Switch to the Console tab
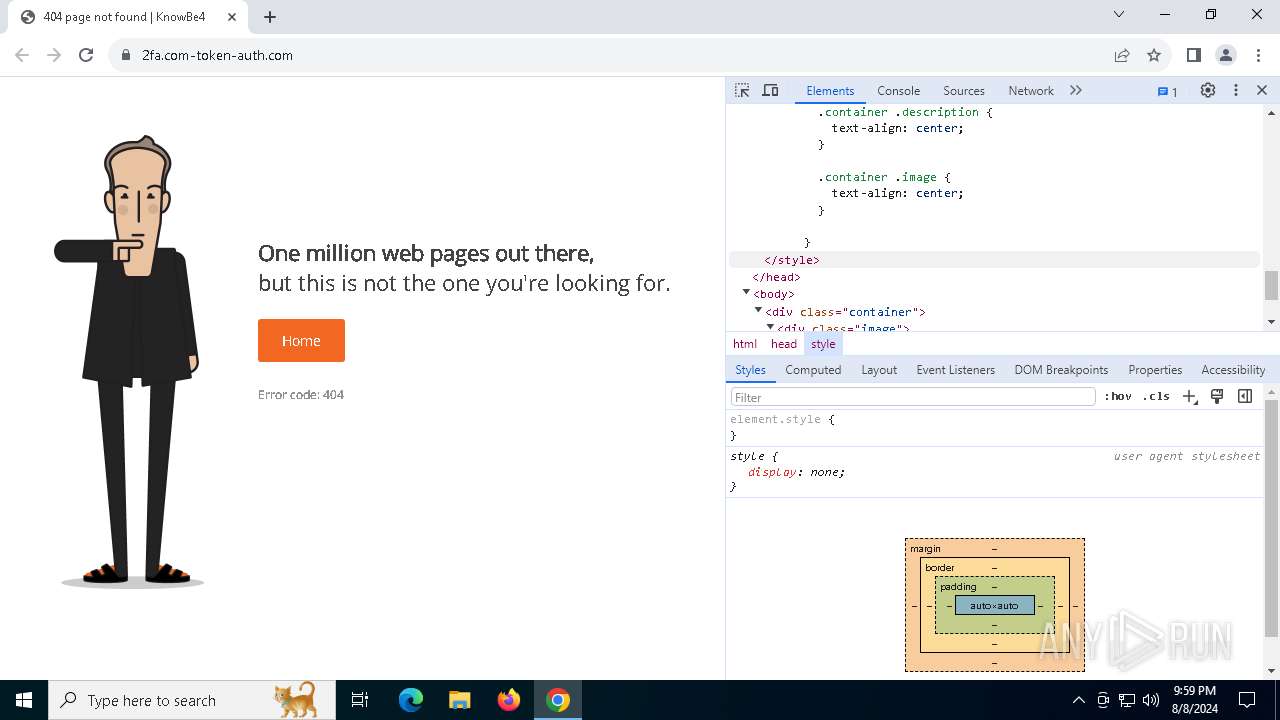This screenshot has height=720, width=1280. click(898, 90)
